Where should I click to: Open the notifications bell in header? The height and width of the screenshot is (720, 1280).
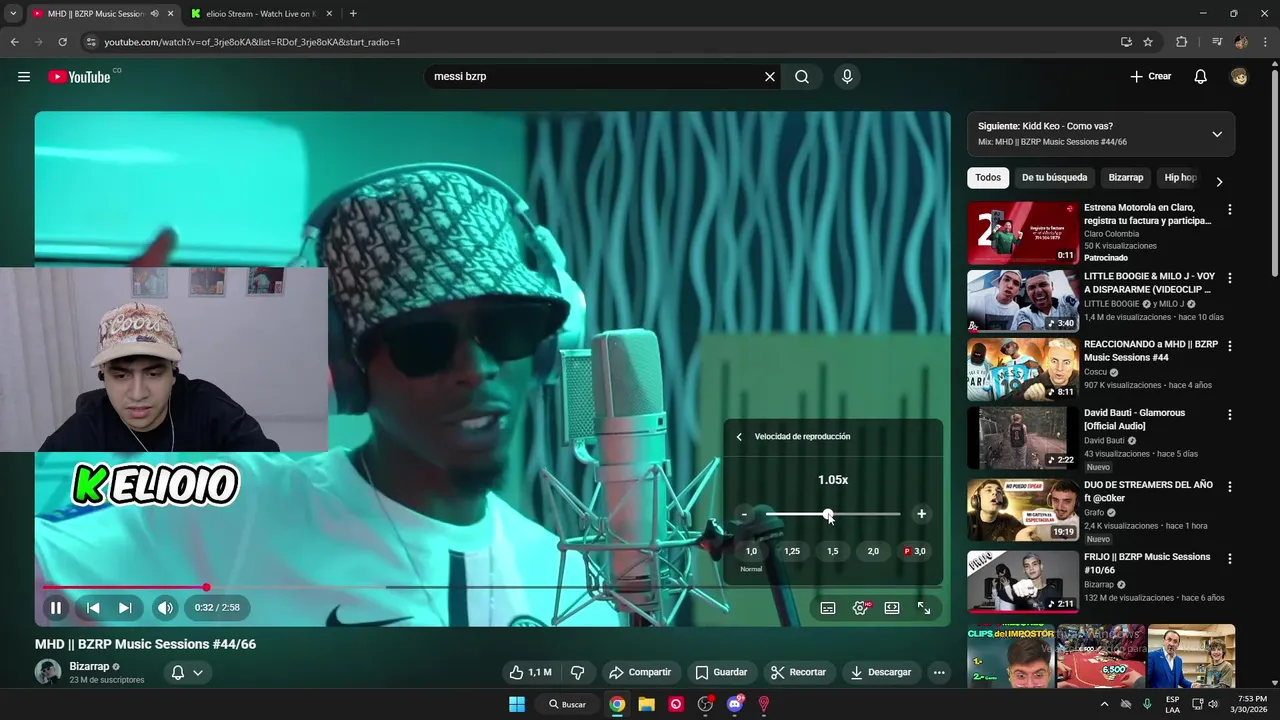tap(1201, 77)
